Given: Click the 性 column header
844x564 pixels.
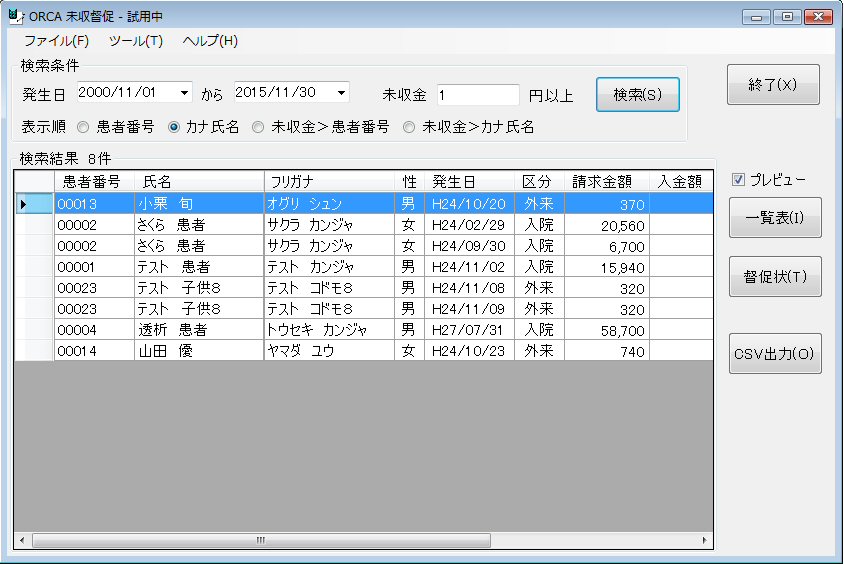Looking at the screenshot, I should tap(409, 181).
